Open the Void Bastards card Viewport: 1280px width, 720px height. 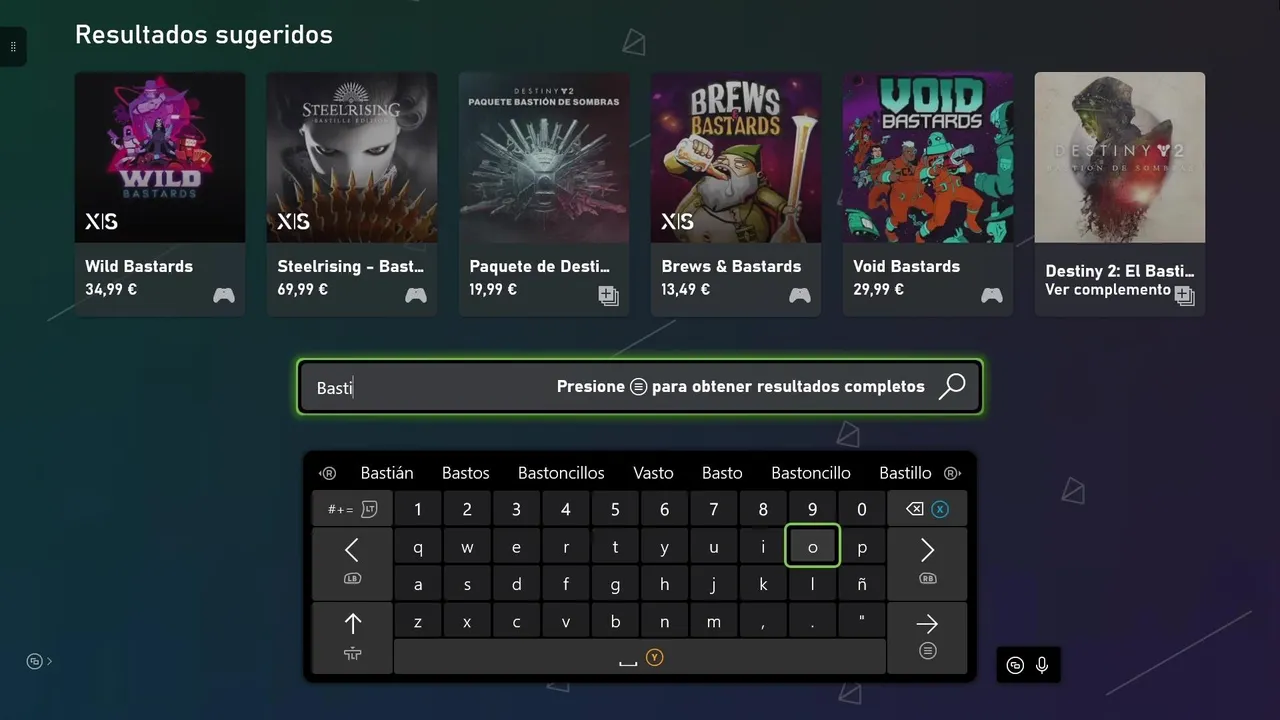tap(928, 194)
